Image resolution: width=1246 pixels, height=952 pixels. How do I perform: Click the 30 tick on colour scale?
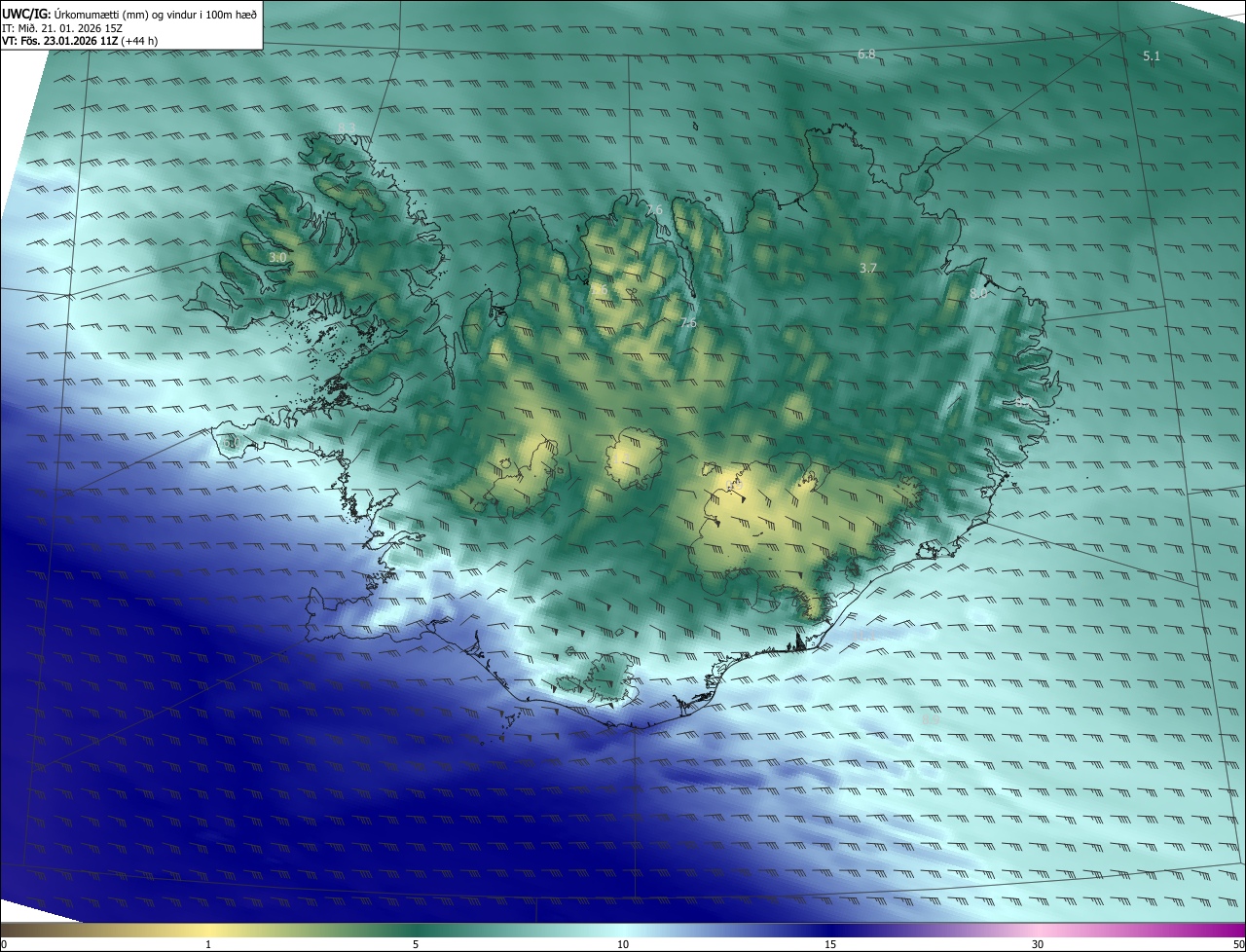pos(1038,944)
